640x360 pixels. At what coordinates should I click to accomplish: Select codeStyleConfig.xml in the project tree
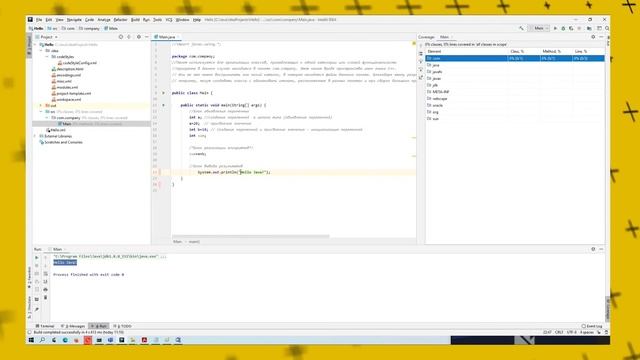click(x=77, y=63)
